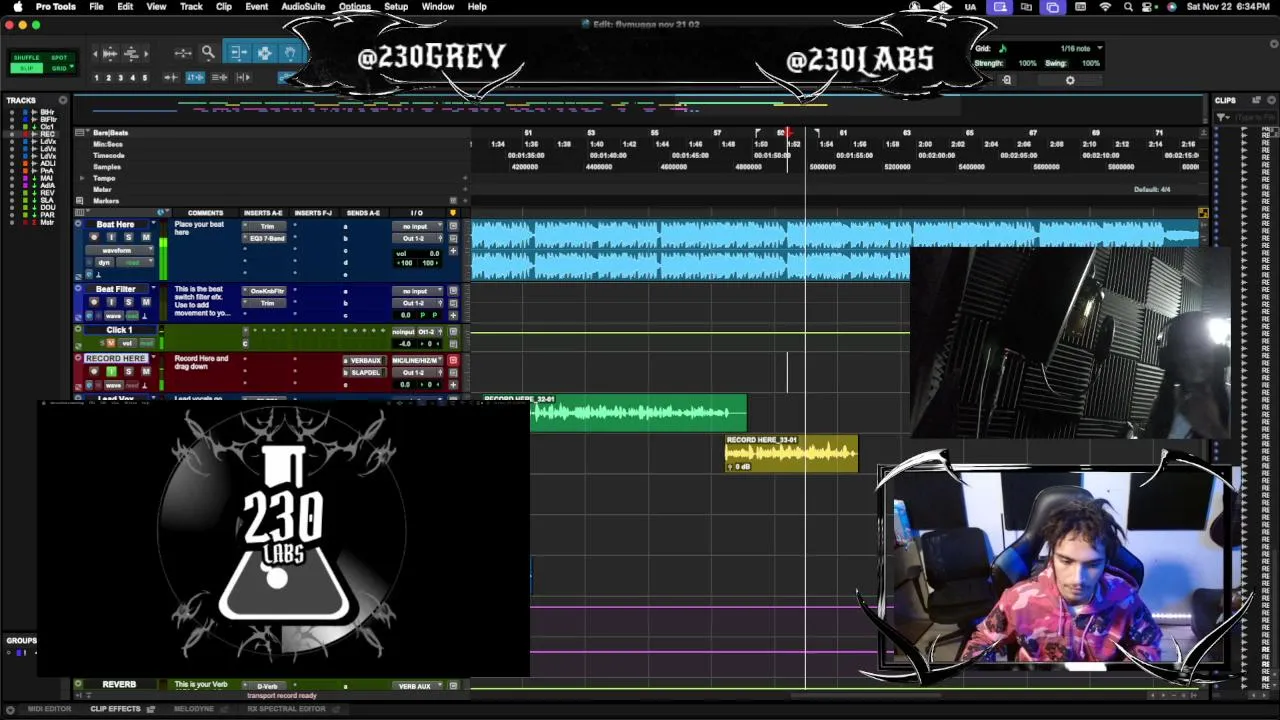This screenshot has height=720, width=1280.
Task: Open the File menu
Action: coord(96,7)
